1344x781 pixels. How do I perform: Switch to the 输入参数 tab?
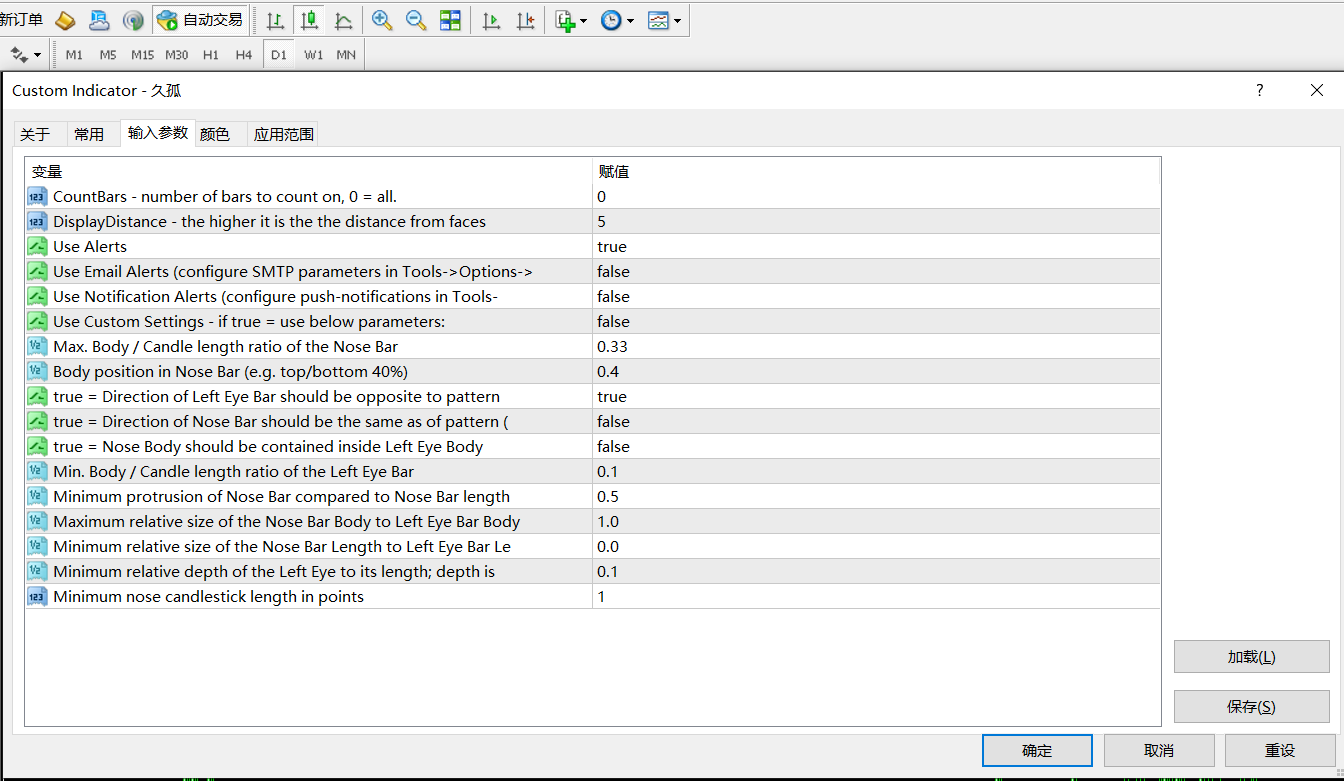[158, 133]
